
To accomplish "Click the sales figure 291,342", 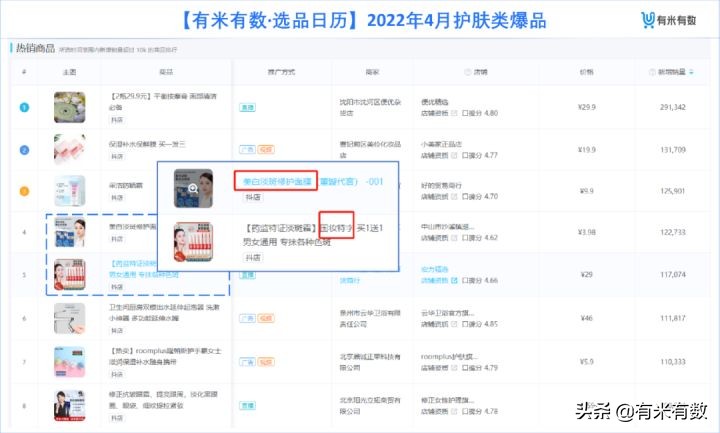I will [673, 107].
